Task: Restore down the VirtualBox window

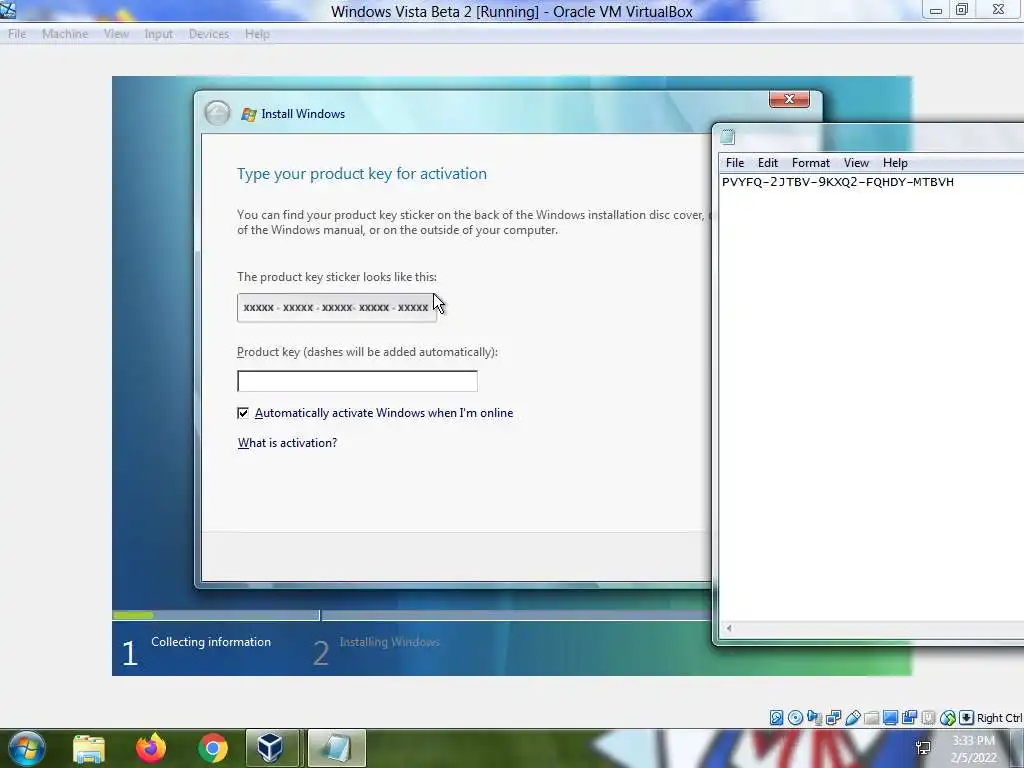Action: [x=962, y=10]
